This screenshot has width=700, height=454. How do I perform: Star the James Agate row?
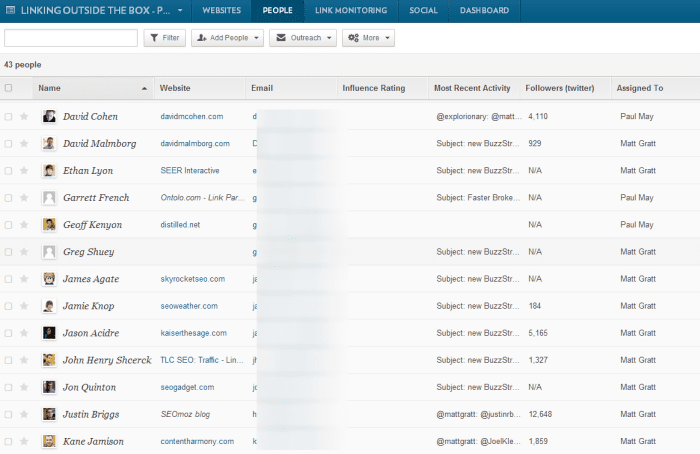point(24,279)
